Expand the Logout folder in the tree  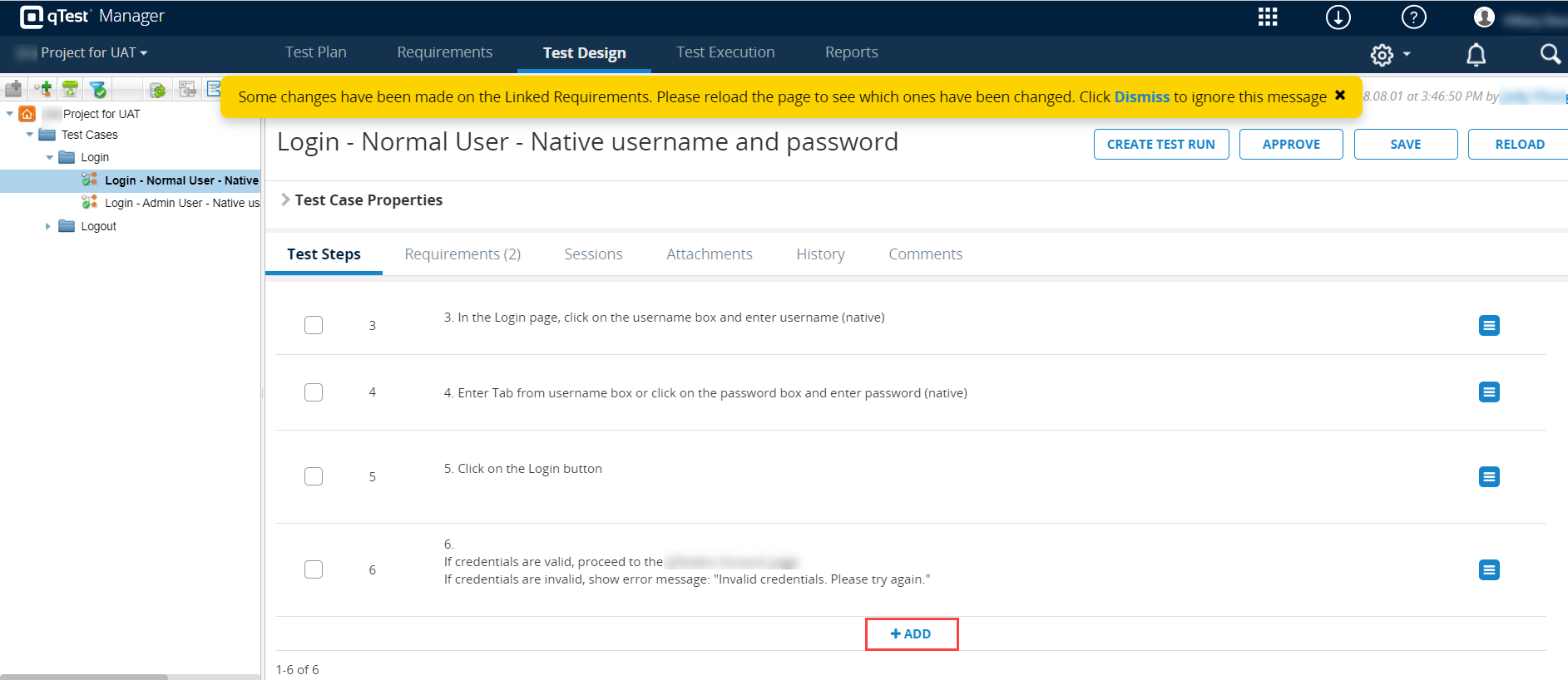[x=48, y=226]
